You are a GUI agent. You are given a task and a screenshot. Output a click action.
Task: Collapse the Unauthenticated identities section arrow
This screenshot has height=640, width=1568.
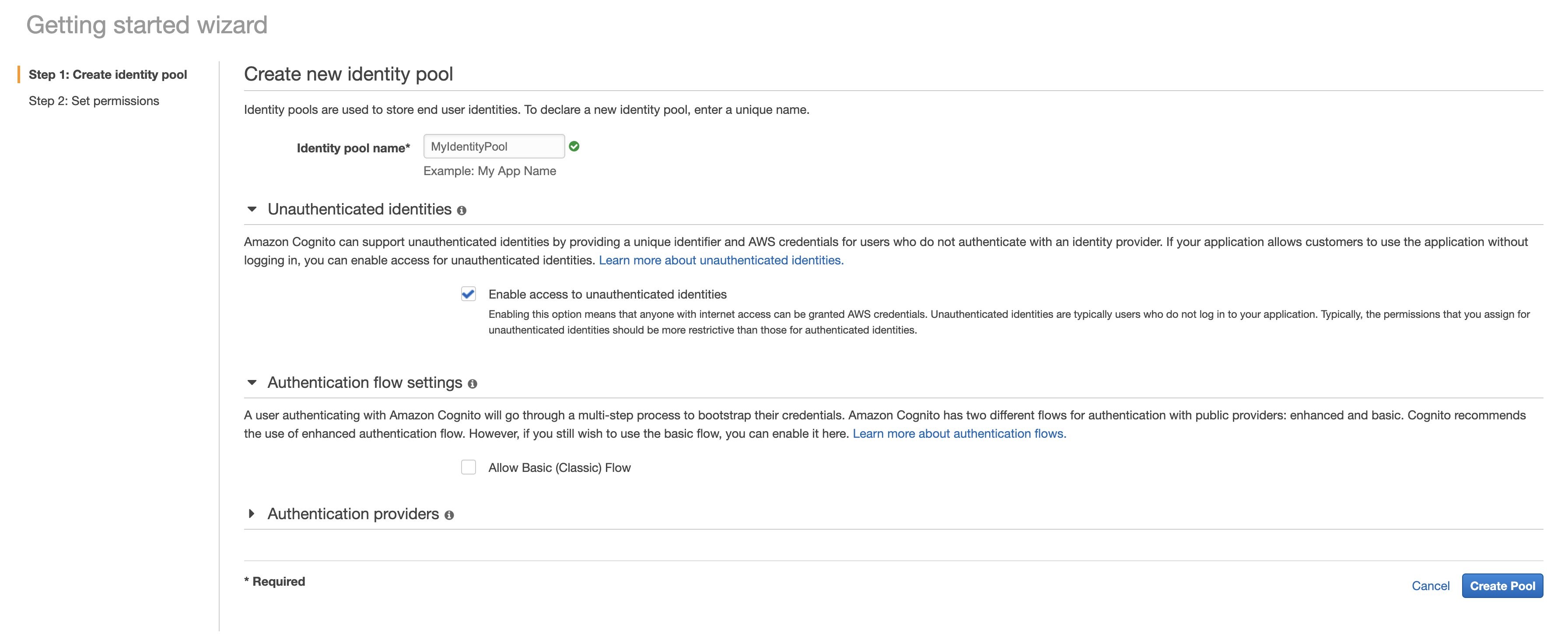point(252,210)
